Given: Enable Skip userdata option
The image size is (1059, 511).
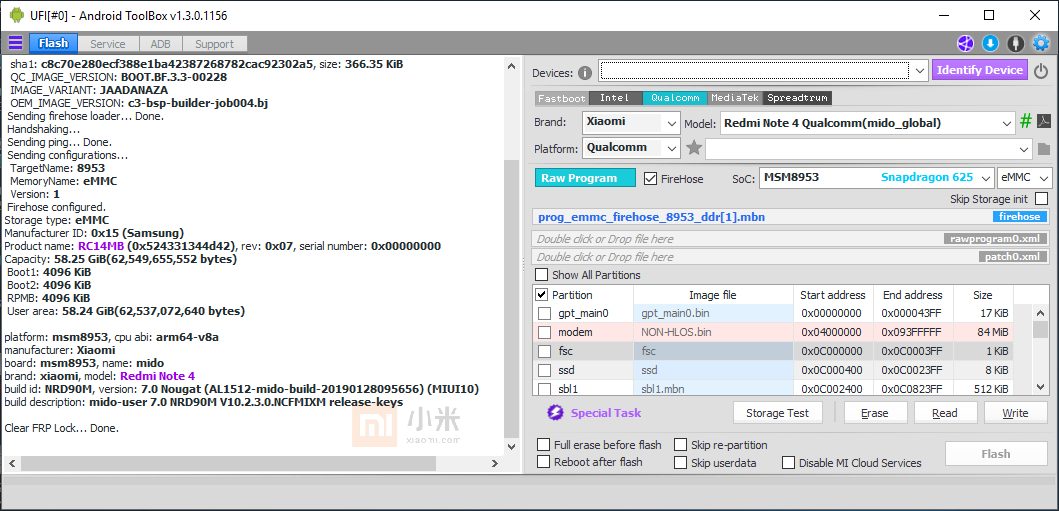Looking at the screenshot, I should click(680, 463).
